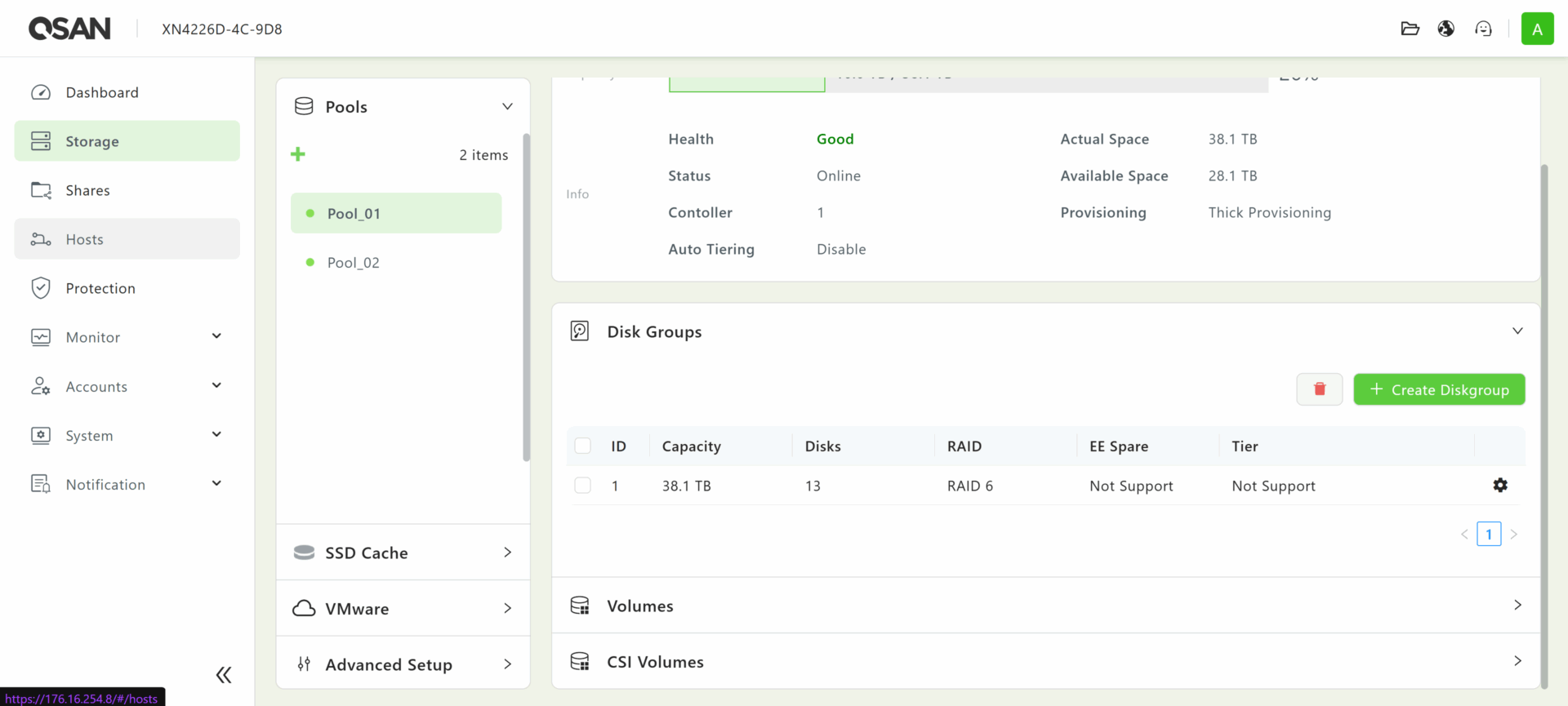Viewport: 1568px width, 706px height.
Task: Click the support headset icon
Action: tap(1483, 29)
